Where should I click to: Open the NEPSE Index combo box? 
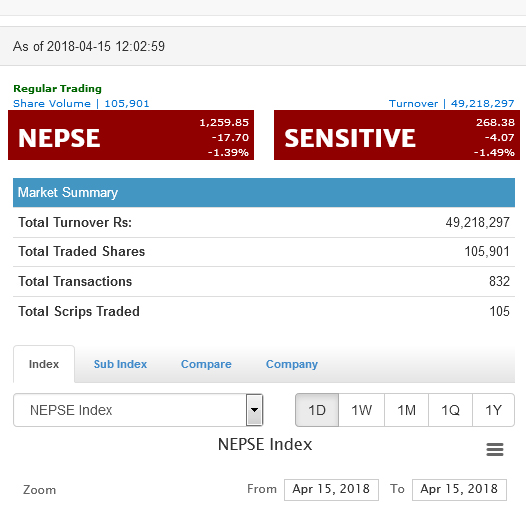coord(138,410)
